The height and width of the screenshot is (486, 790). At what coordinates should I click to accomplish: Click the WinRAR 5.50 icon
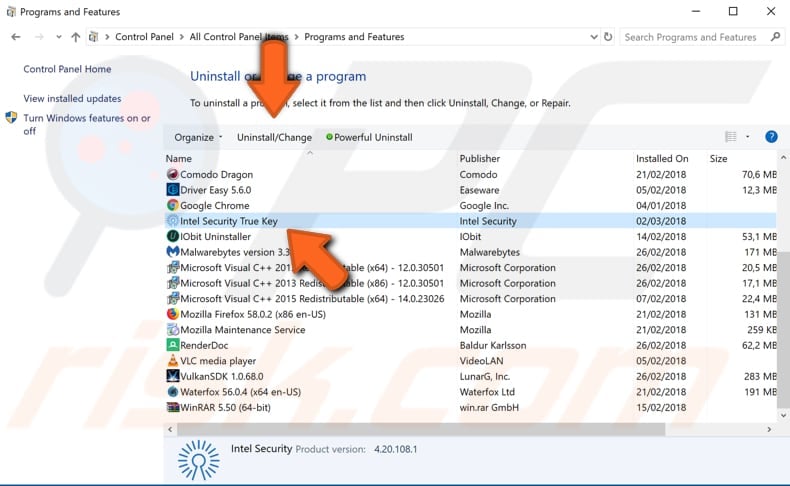click(172, 407)
